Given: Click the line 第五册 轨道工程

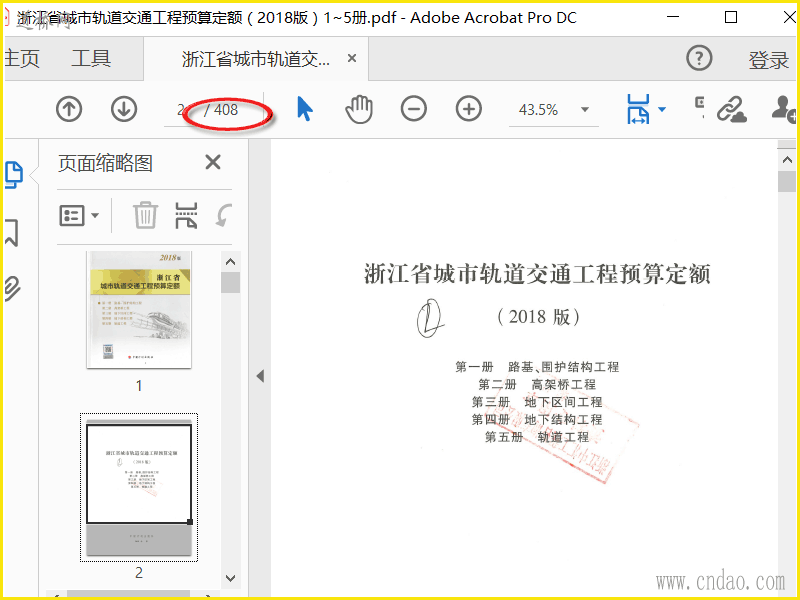Looking at the screenshot, I should [x=537, y=437].
